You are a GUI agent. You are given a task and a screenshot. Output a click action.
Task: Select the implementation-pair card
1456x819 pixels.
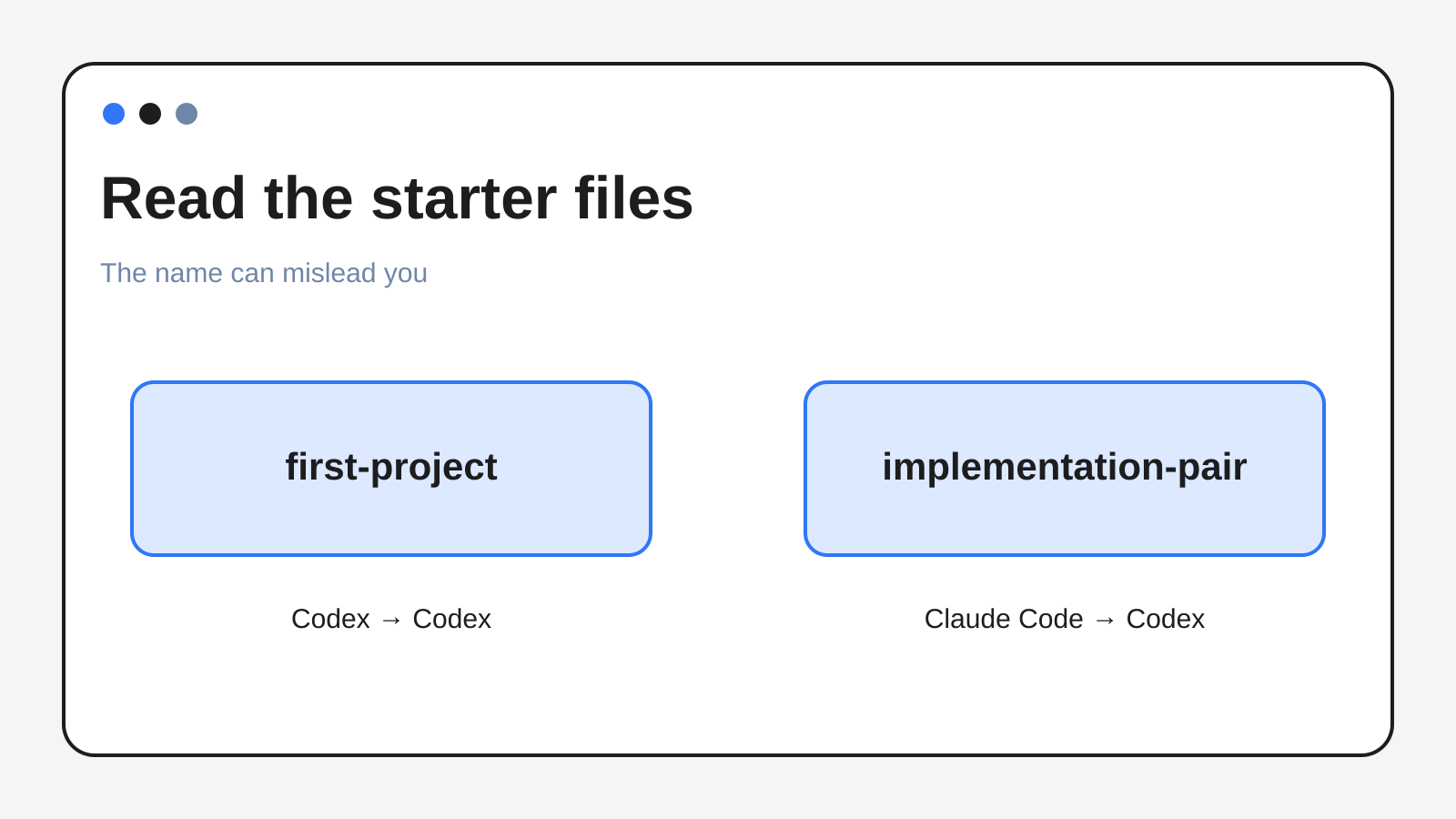(x=1065, y=469)
